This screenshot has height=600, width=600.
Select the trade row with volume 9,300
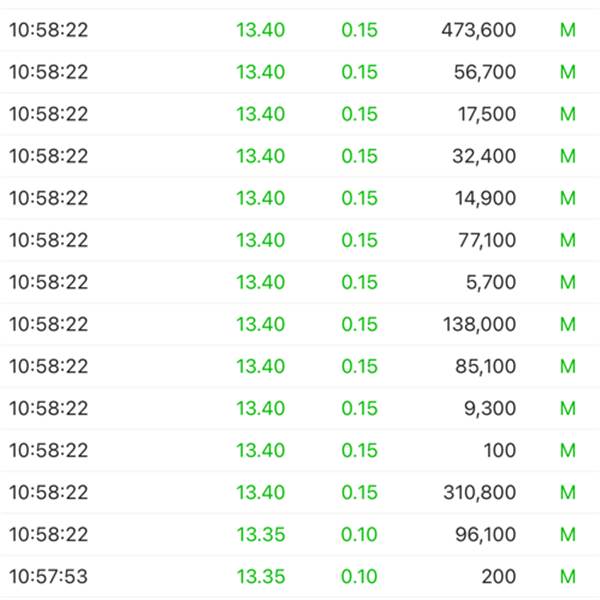click(300, 408)
